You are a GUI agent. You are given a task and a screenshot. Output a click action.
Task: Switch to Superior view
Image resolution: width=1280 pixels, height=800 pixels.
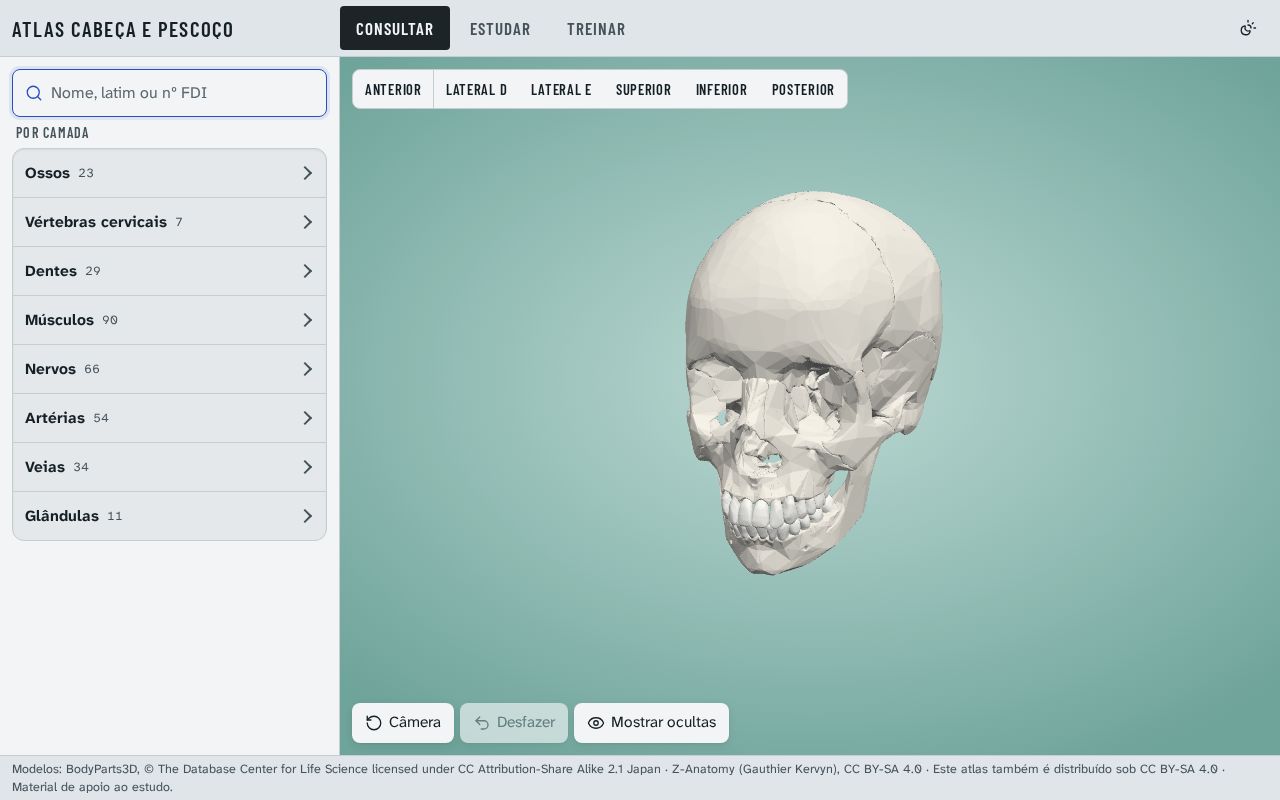coord(643,89)
